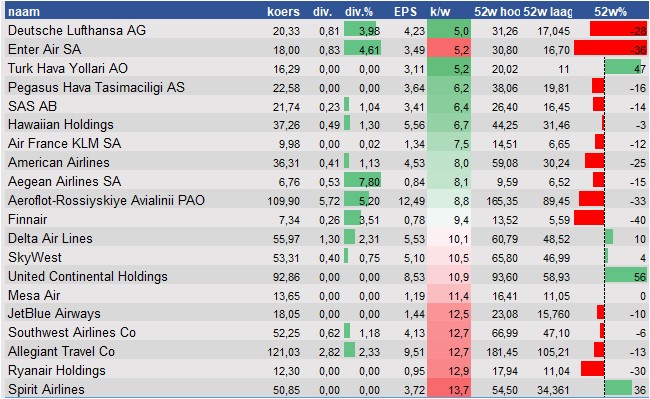650x399 pixels.
Task: Click United Continental green 52w% bar
Action: [x=626, y=276]
